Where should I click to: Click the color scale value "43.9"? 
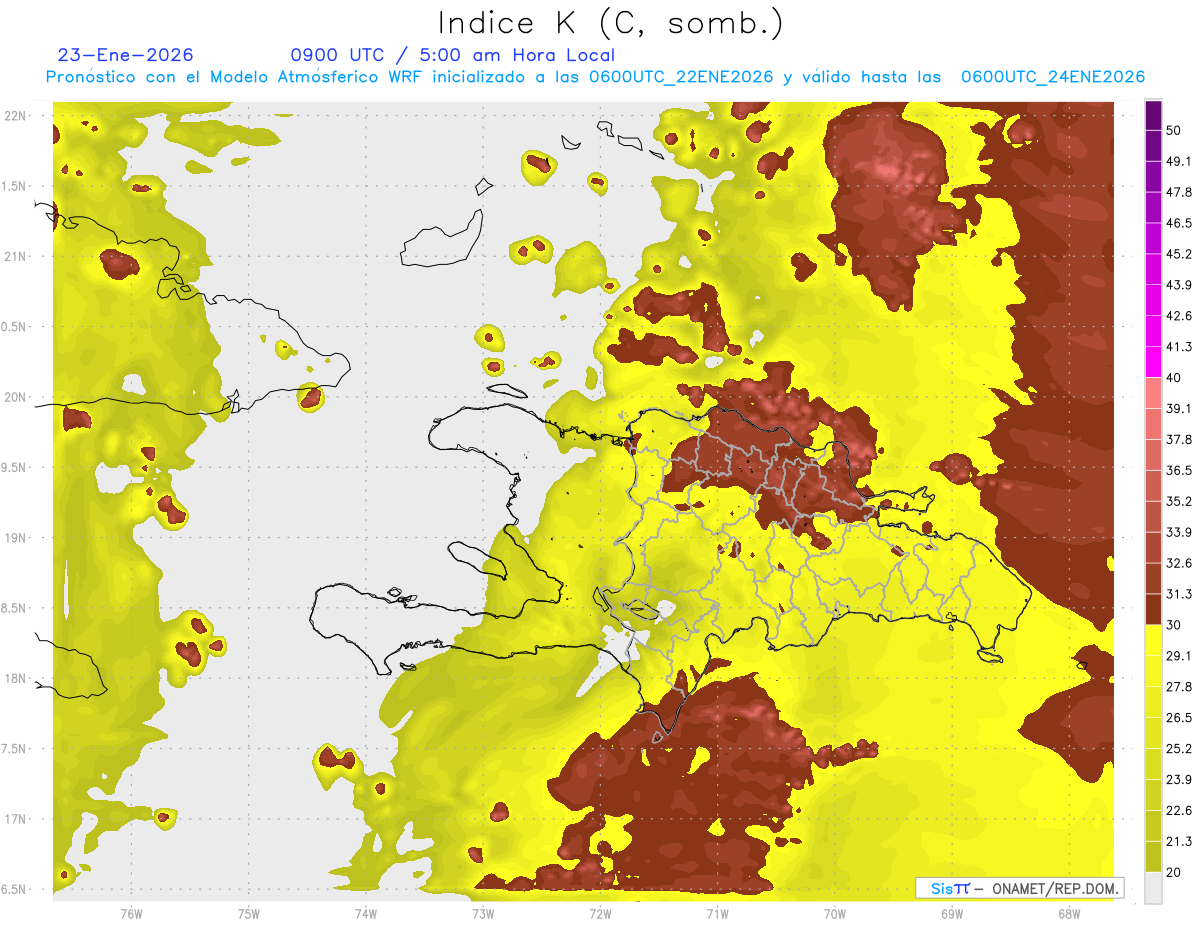pyautogui.click(x=1179, y=285)
